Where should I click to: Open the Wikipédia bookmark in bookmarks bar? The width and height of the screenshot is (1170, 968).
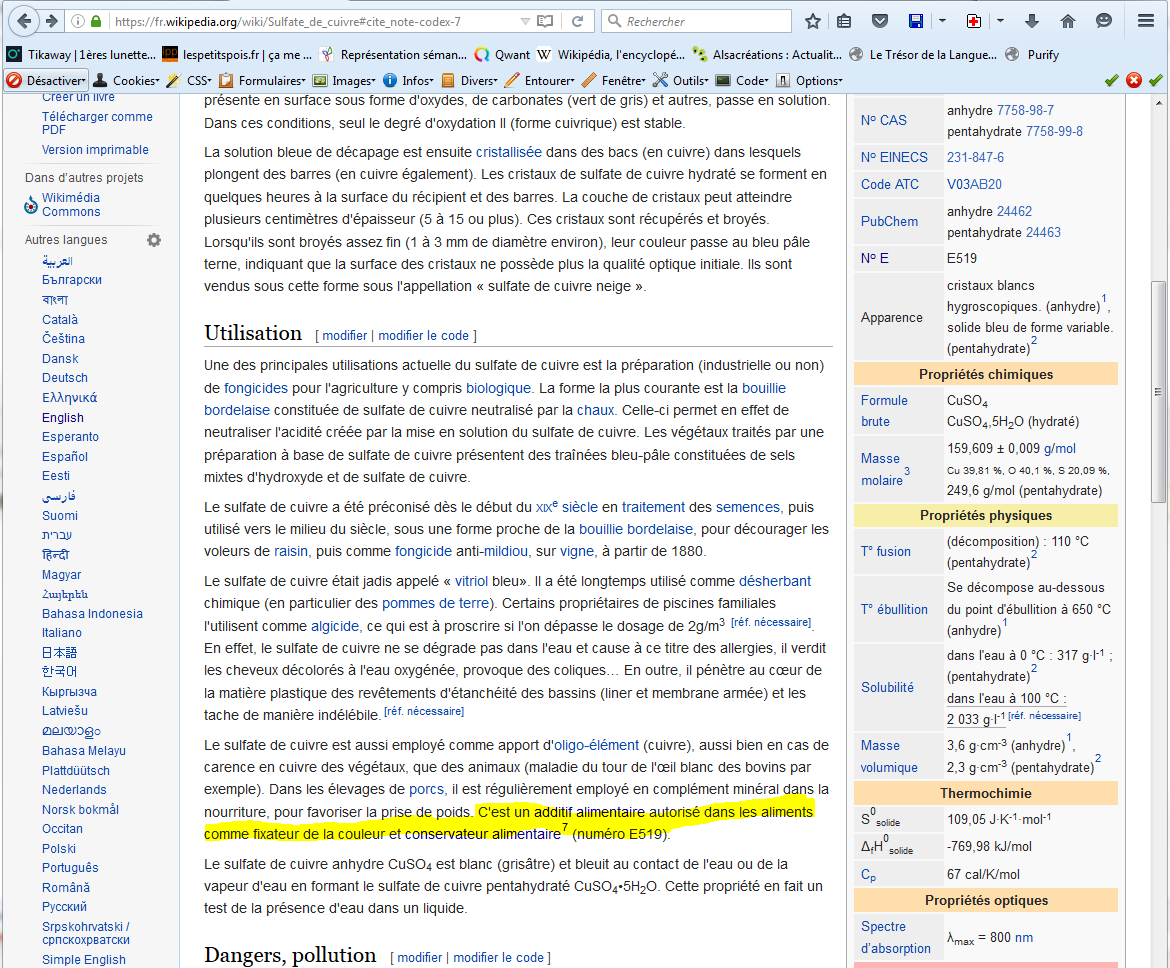pyautogui.click(x=609, y=55)
